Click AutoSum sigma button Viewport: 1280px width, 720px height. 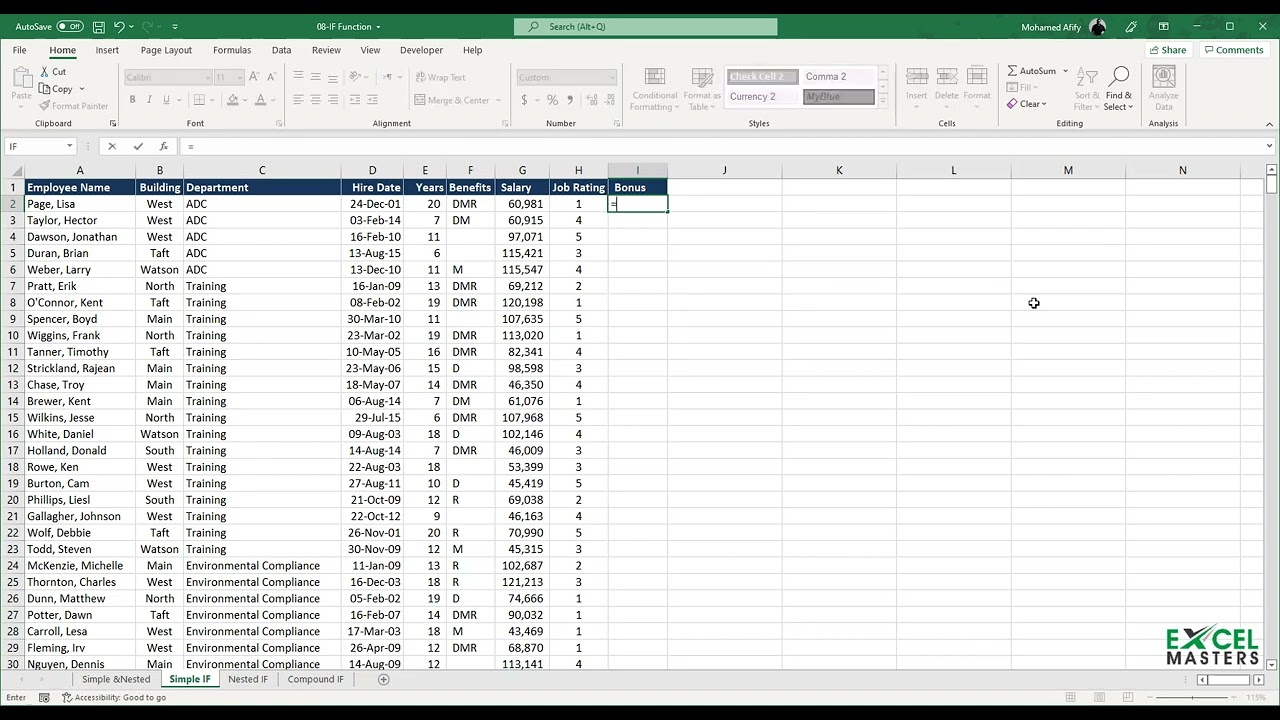point(1031,71)
